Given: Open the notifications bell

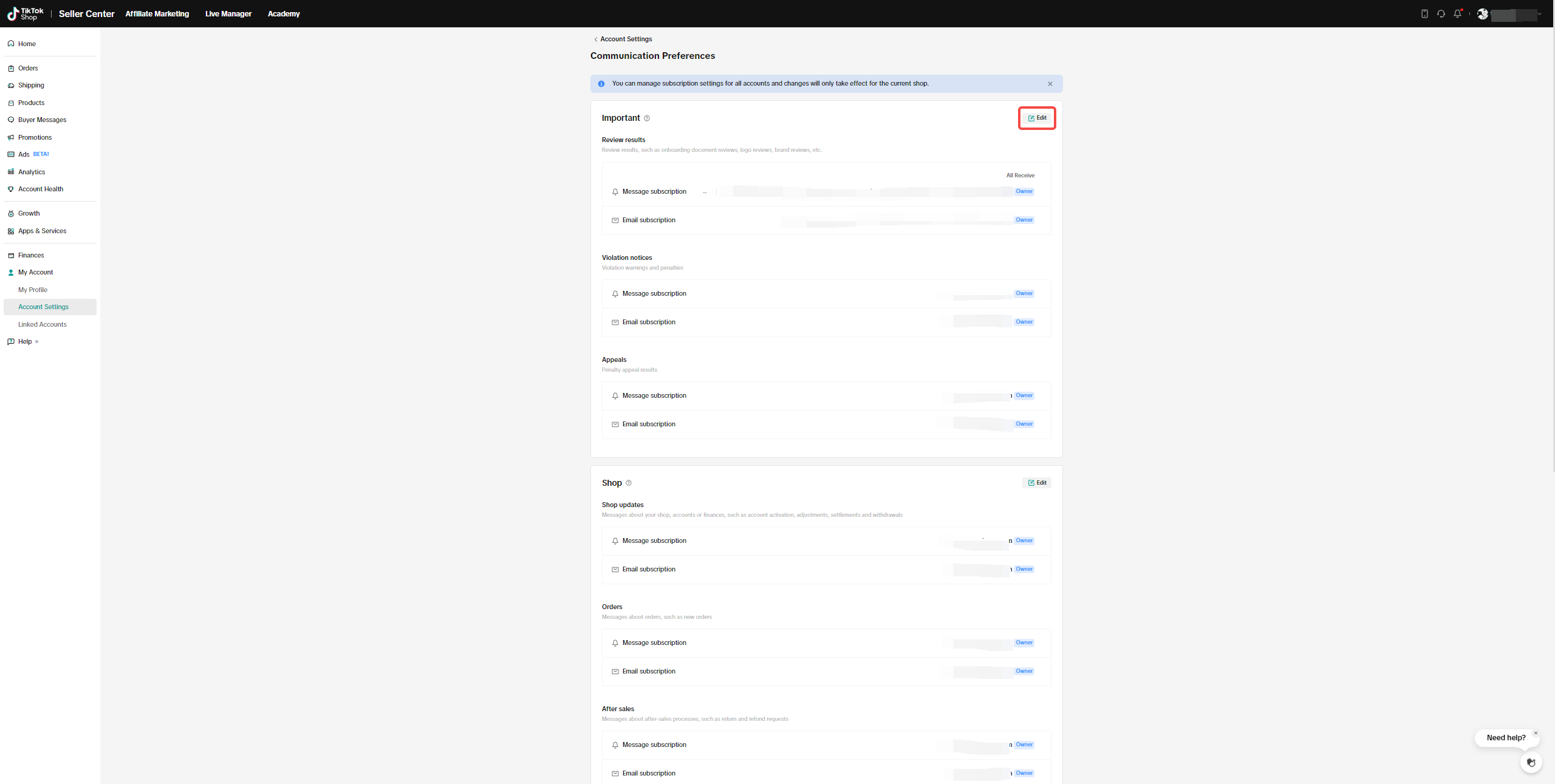Looking at the screenshot, I should 1457,14.
